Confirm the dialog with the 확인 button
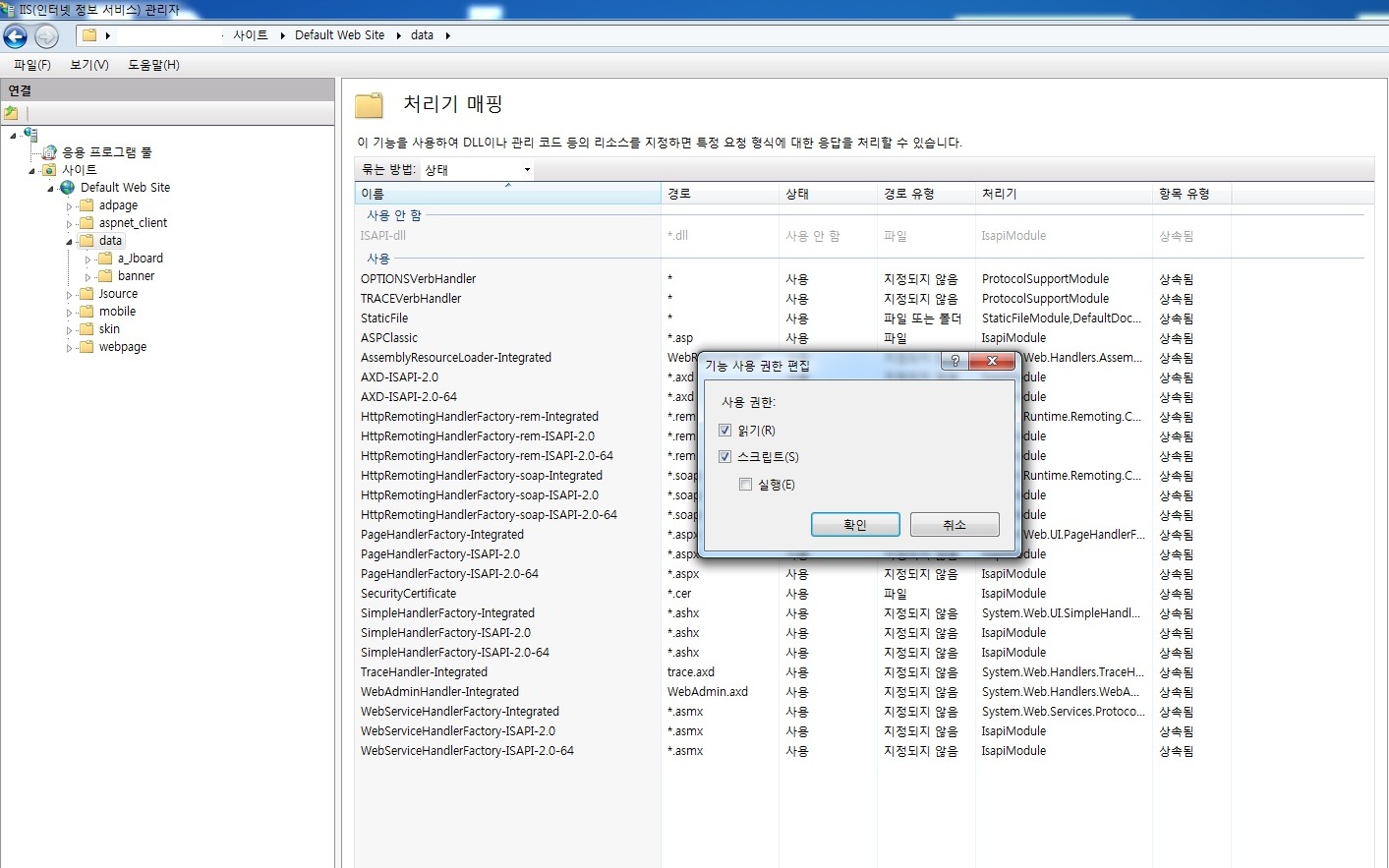This screenshot has height=868, width=1389. click(855, 525)
